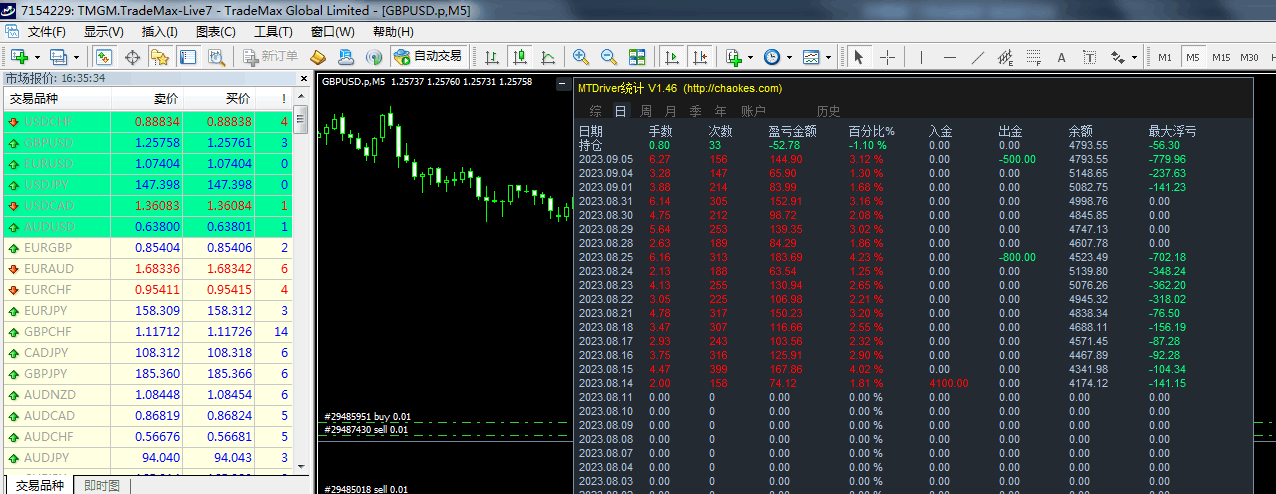Select the Fibonacci retracement tool
Image resolution: width=1276 pixels, height=494 pixels.
click(1033, 57)
